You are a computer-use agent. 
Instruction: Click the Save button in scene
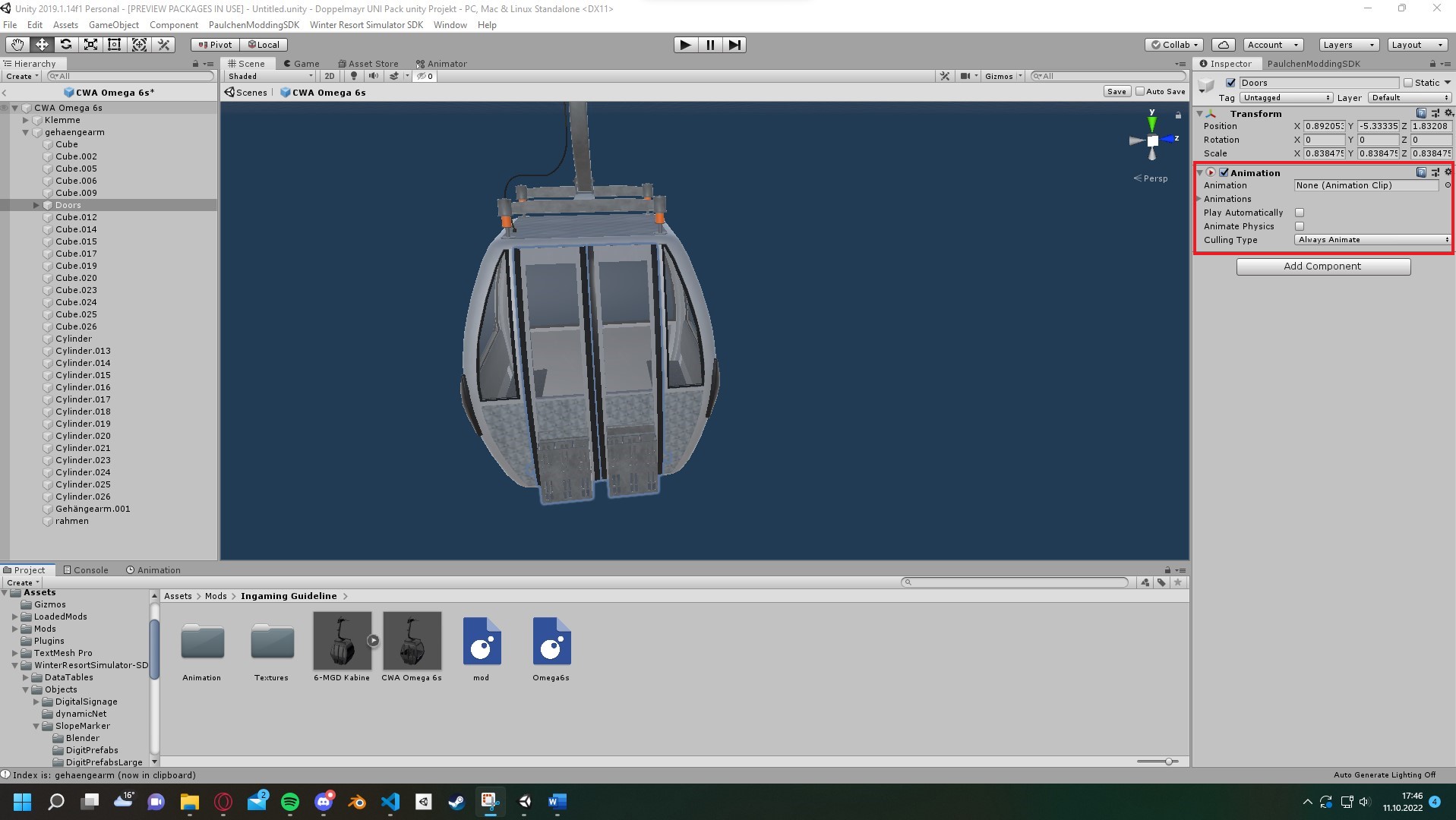pyautogui.click(x=1116, y=92)
